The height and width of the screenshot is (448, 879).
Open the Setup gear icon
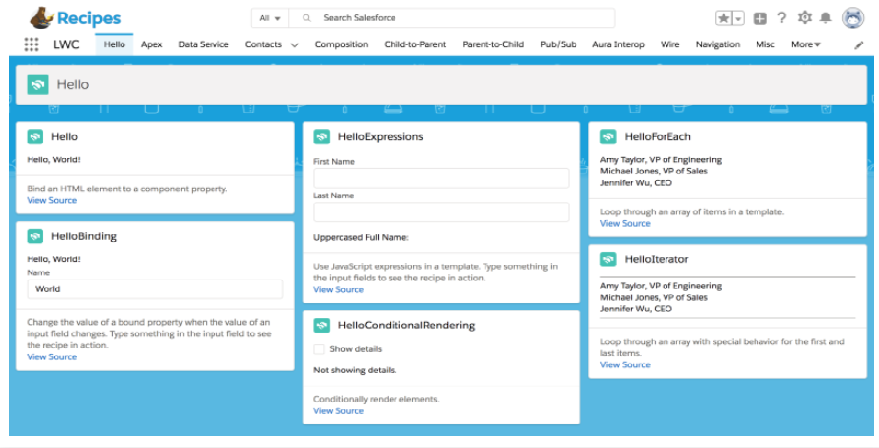point(803,18)
